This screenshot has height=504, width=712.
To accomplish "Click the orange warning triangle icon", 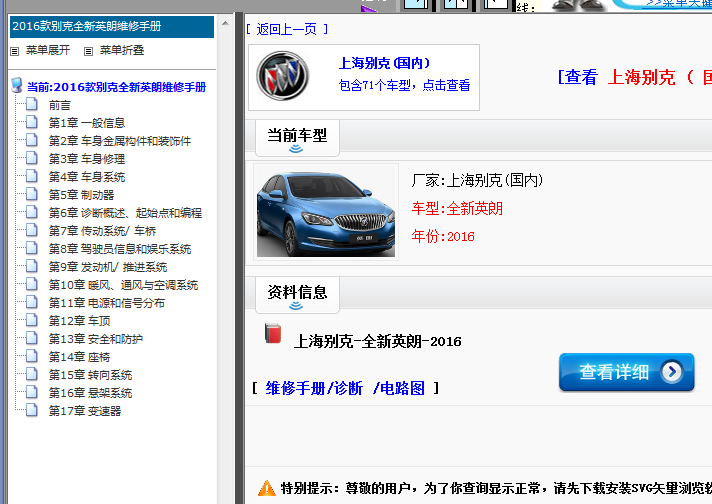I will 267,488.
